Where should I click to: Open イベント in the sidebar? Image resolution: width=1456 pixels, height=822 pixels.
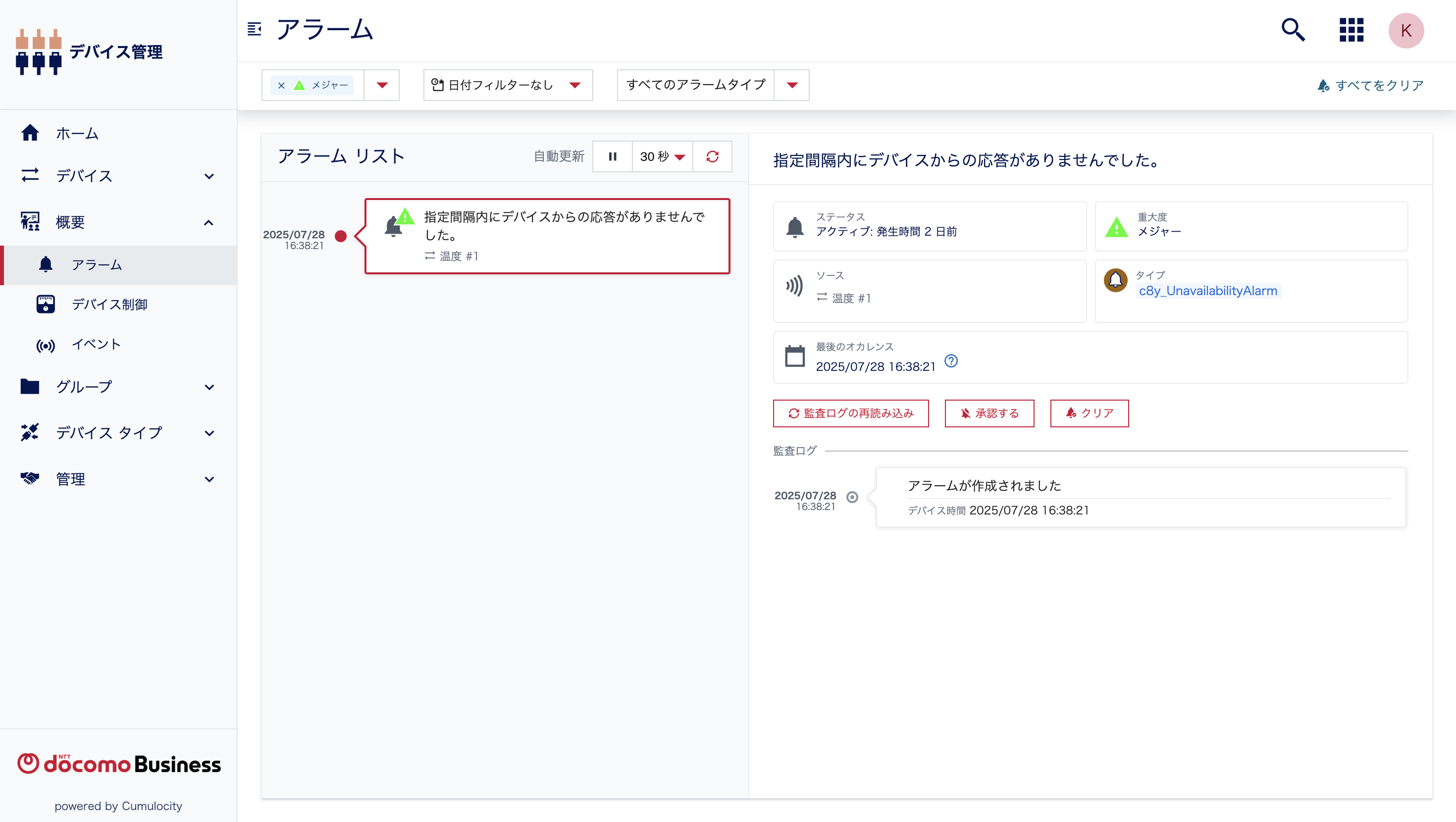coord(118,344)
